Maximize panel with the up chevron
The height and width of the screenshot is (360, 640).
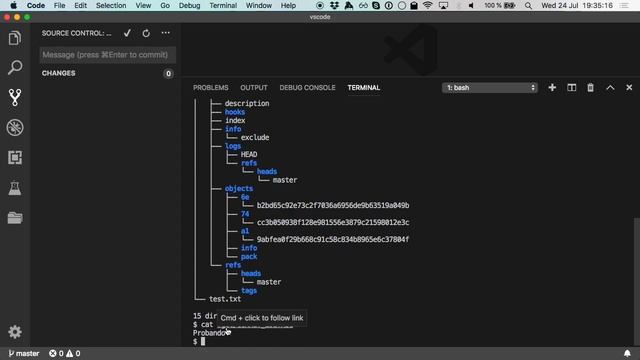pos(610,87)
